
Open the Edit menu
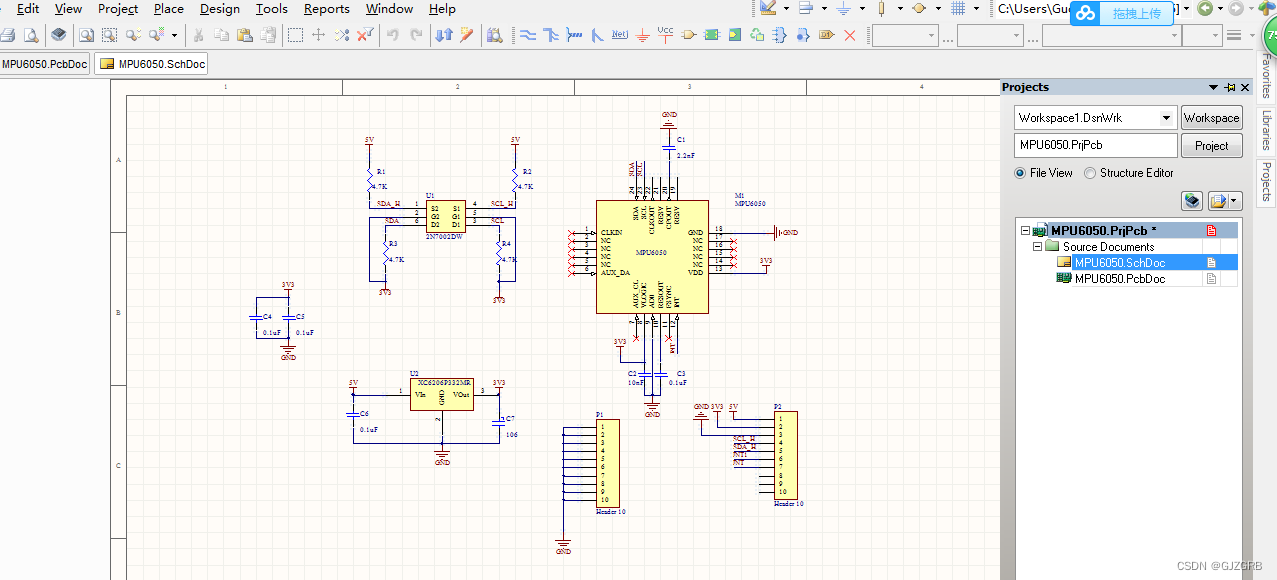click(x=28, y=9)
